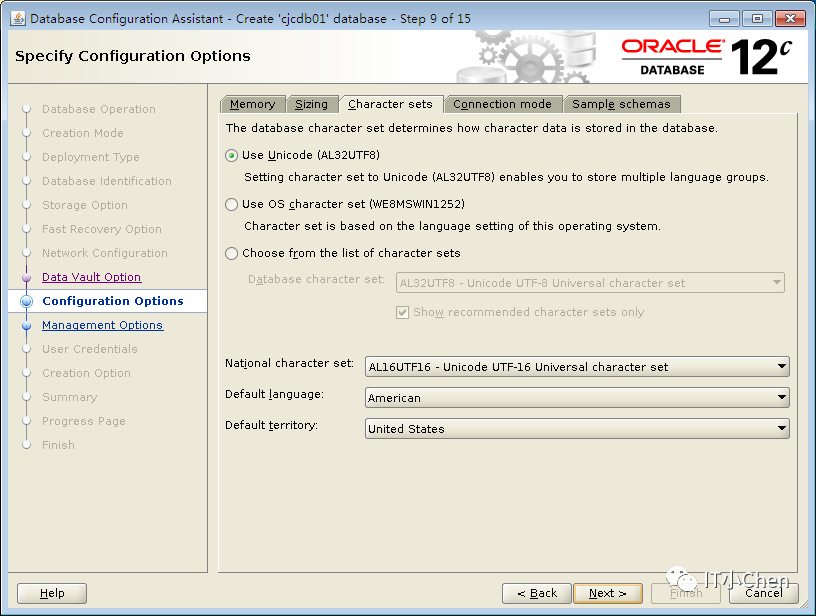This screenshot has width=816, height=616.
Task: Open the Database character set dropdown
Action: (x=590, y=283)
